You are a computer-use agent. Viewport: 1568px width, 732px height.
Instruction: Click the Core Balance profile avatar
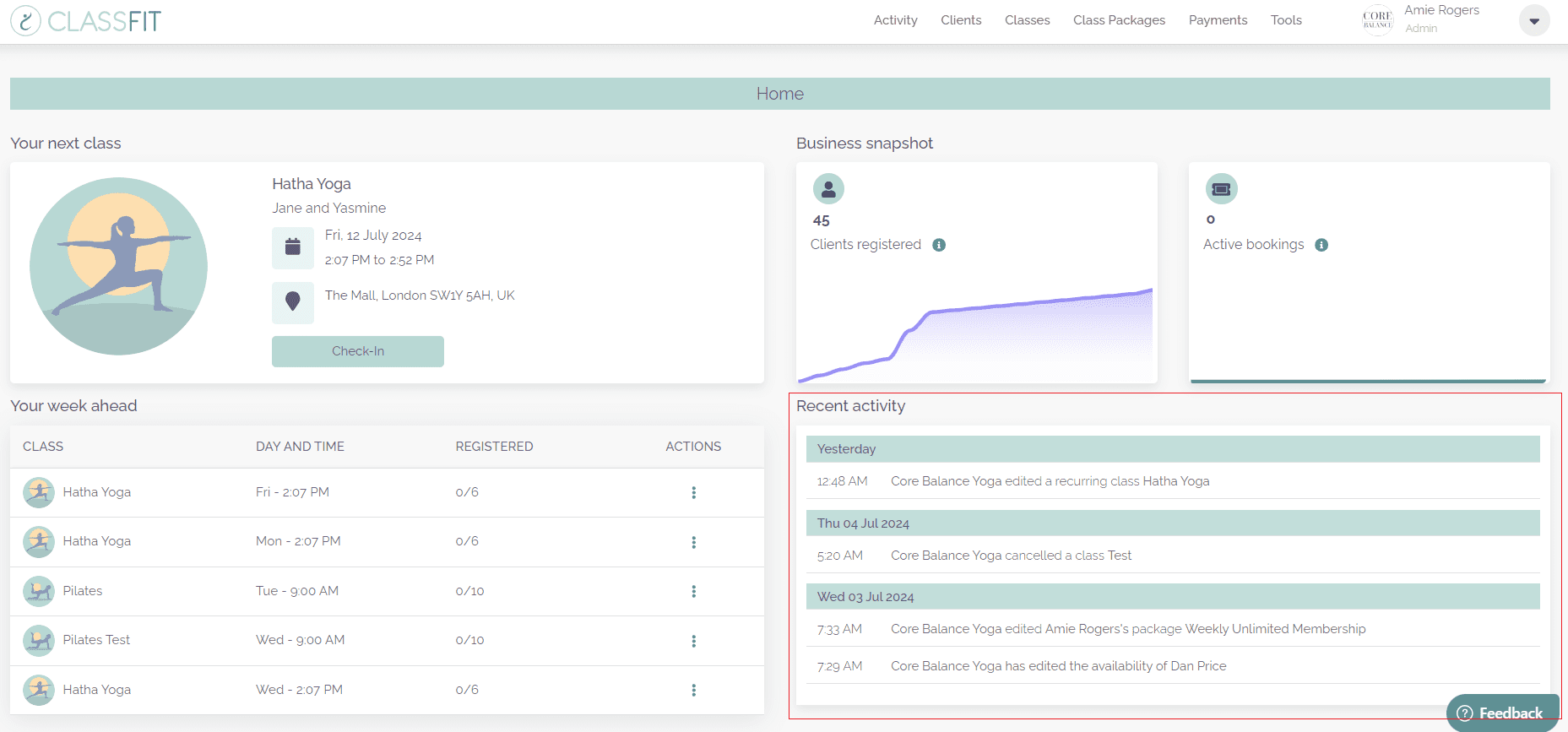(1377, 20)
